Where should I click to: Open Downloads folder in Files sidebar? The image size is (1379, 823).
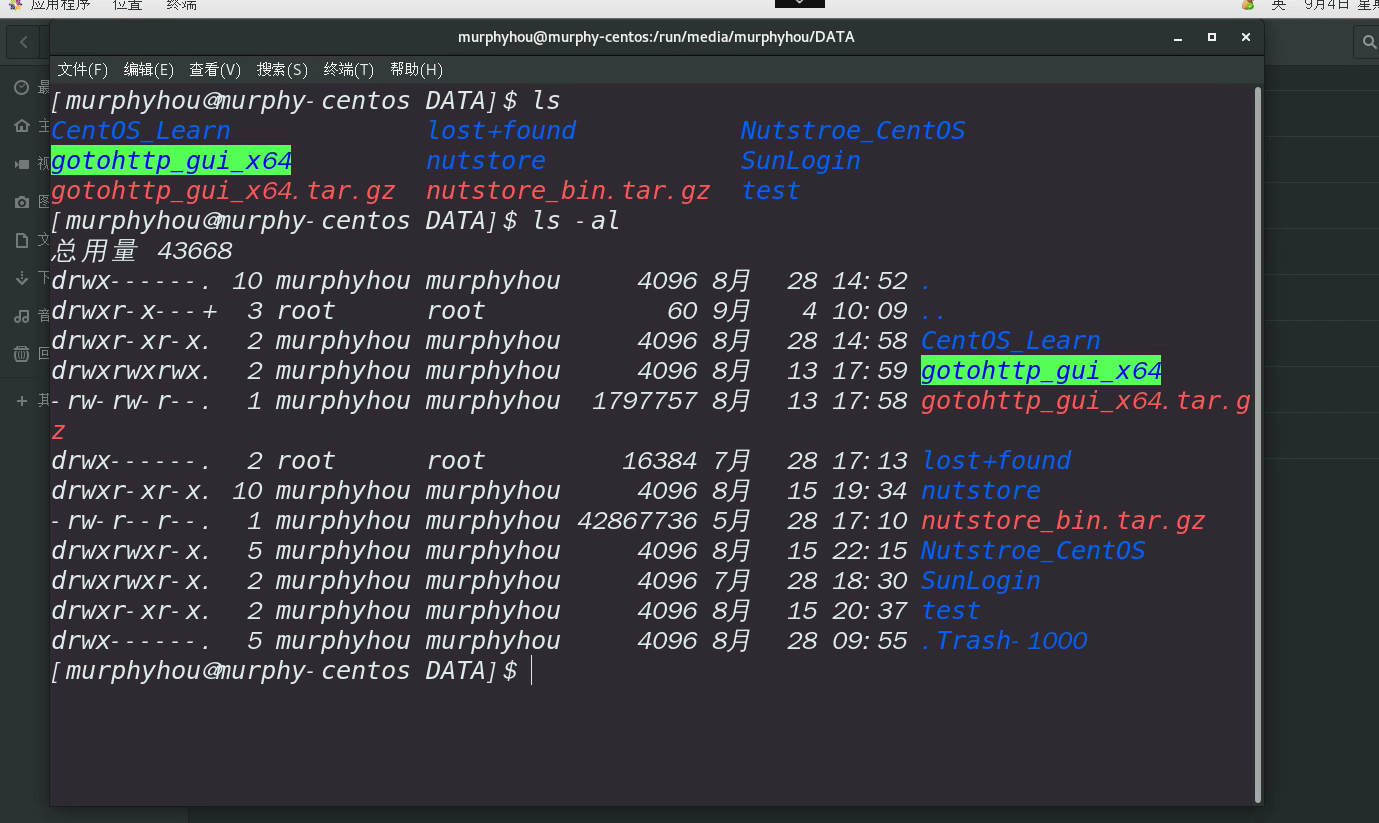point(21,278)
